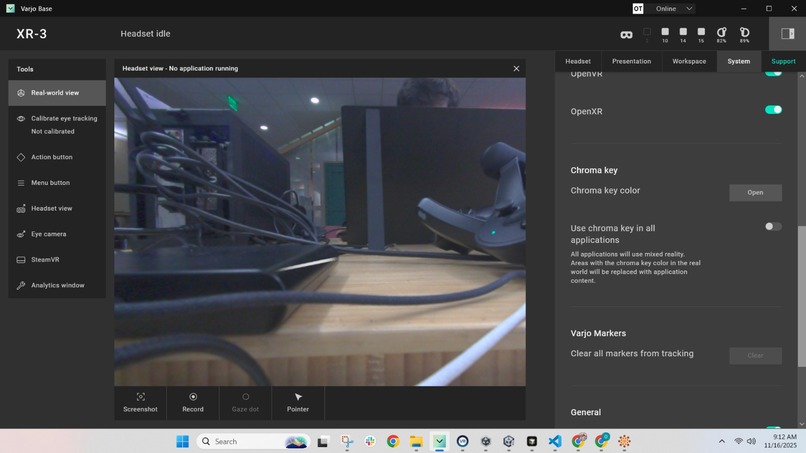Open Chroma key color settings
806x453 pixels.
click(x=755, y=192)
